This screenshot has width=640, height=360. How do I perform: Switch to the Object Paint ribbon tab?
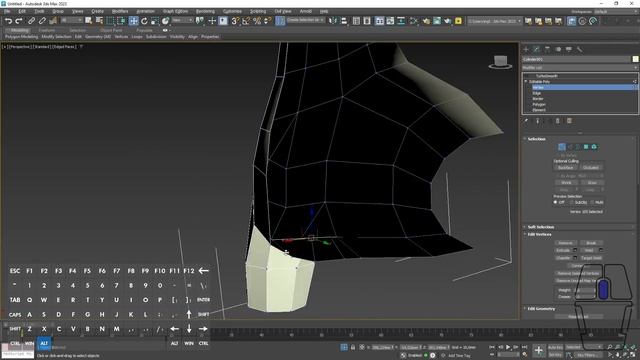tap(111, 30)
